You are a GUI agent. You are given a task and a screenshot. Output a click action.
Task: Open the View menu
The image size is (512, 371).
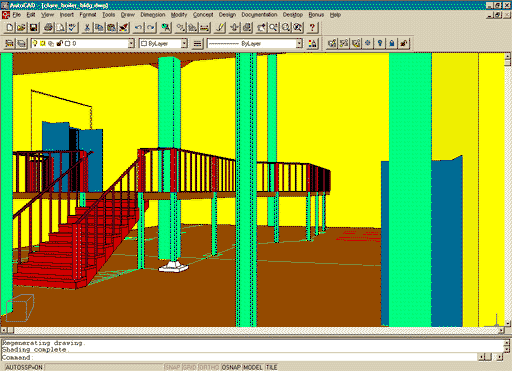coord(47,15)
